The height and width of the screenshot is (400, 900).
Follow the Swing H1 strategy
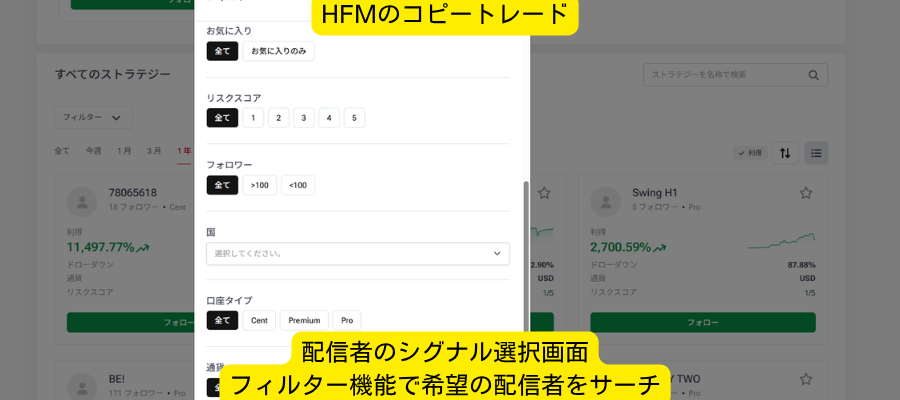tap(703, 323)
